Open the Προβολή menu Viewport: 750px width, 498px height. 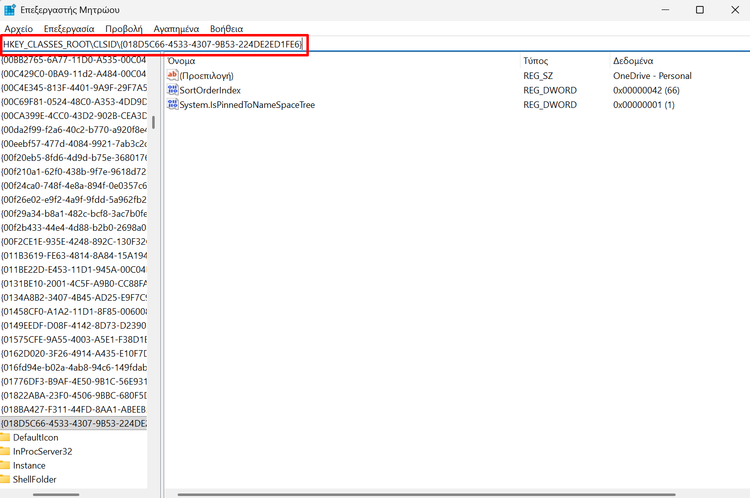(123, 29)
